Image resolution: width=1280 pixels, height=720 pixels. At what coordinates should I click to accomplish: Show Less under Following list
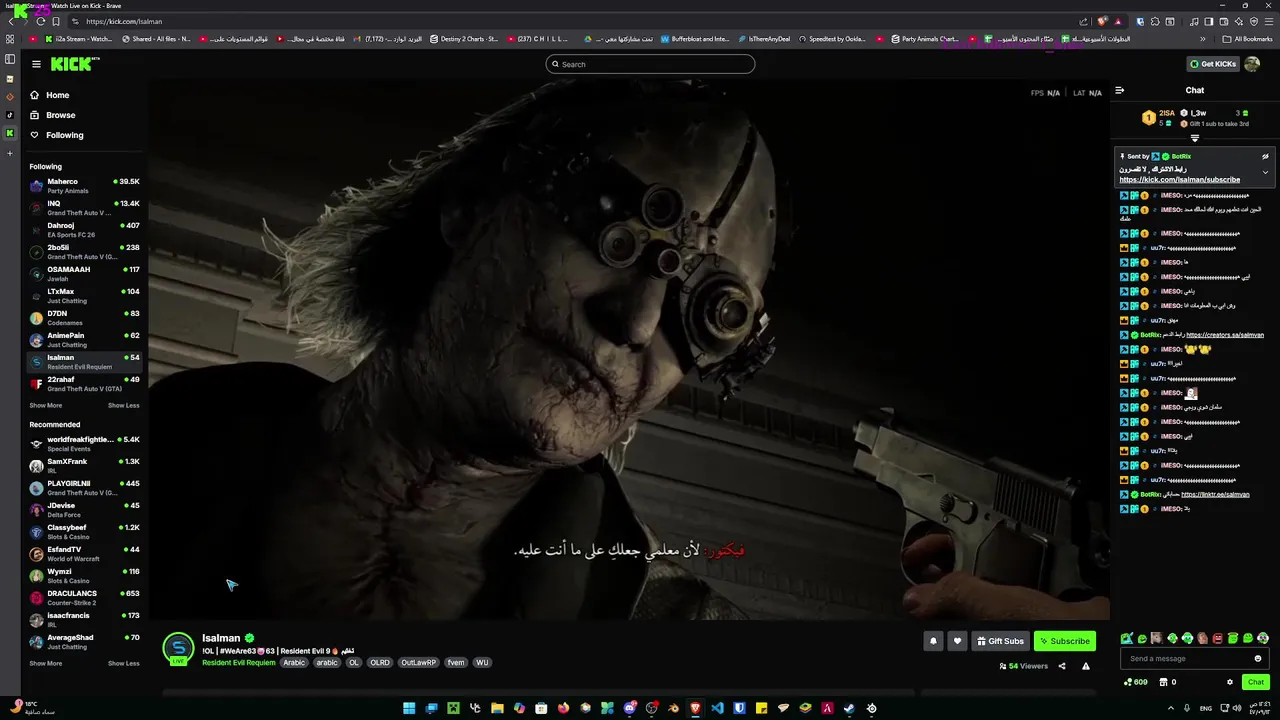(x=124, y=405)
